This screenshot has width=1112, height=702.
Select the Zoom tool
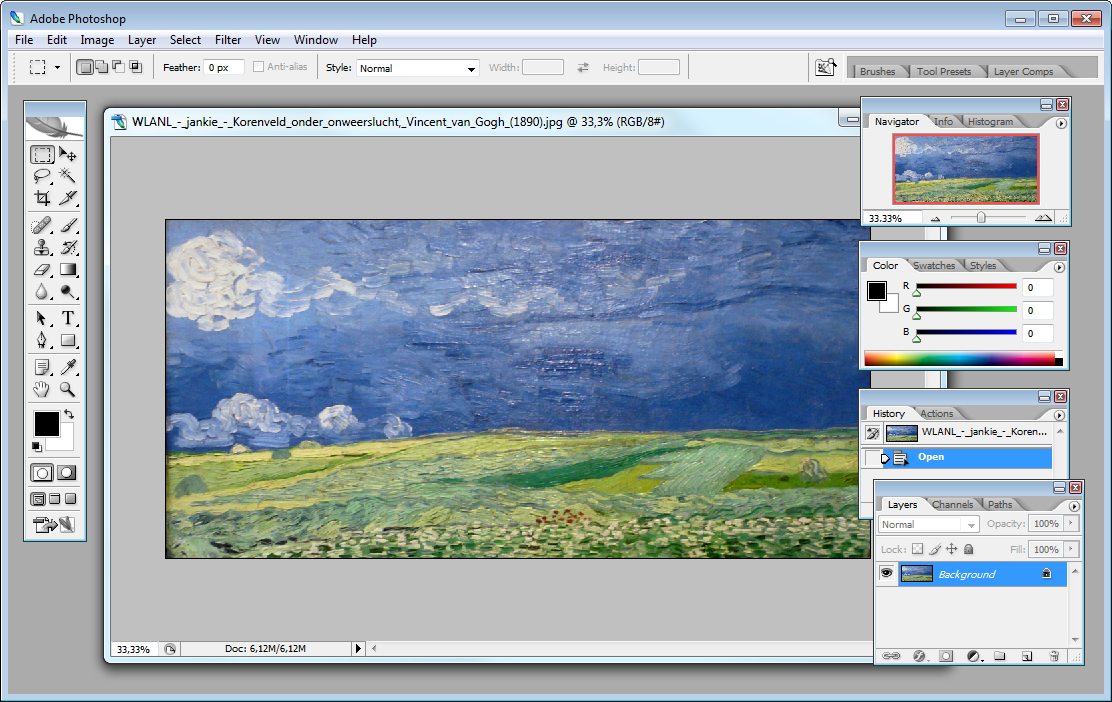68,389
